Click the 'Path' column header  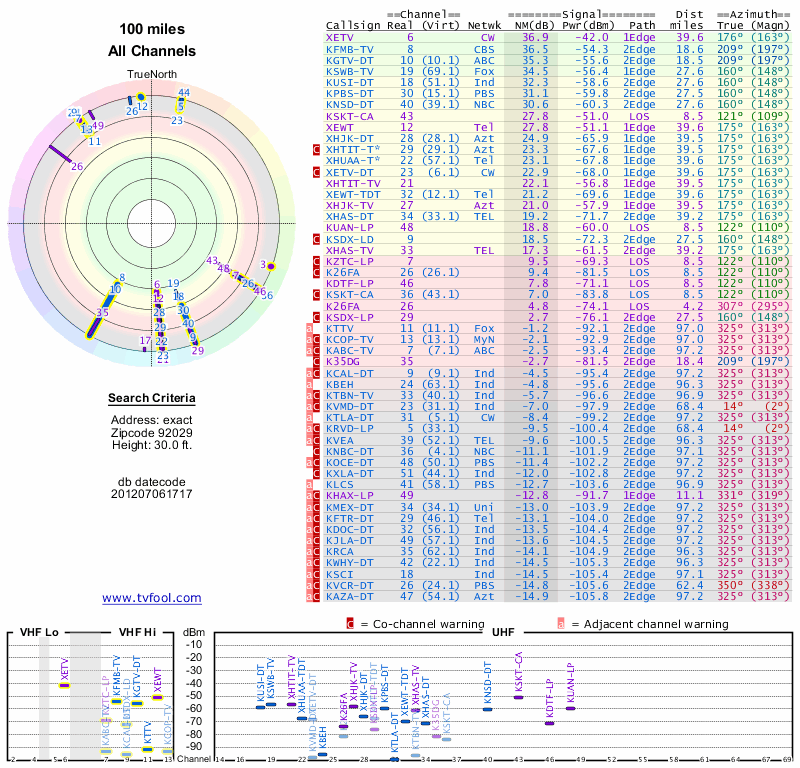coord(642,26)
